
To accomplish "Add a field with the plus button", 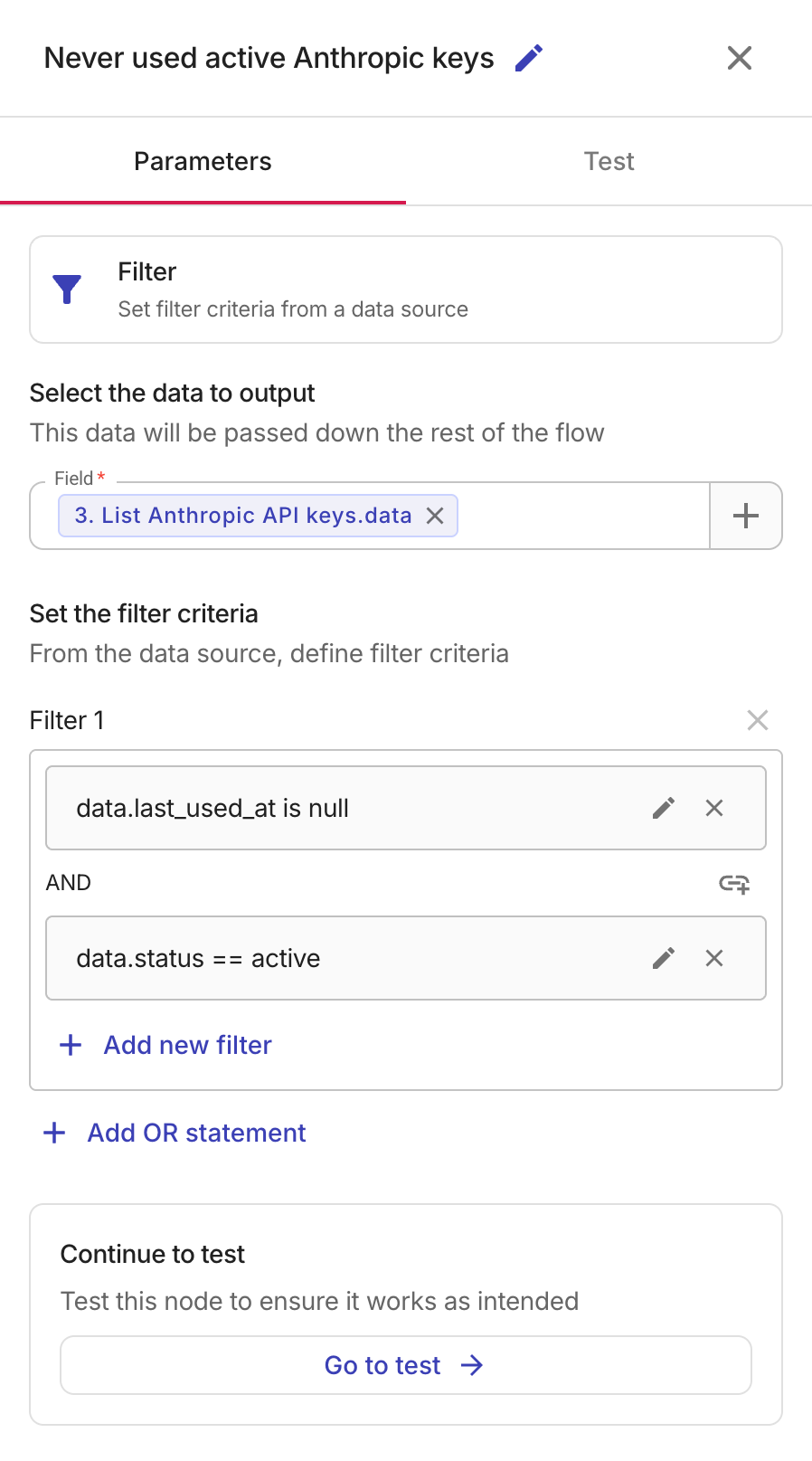I will pos(746,516).
